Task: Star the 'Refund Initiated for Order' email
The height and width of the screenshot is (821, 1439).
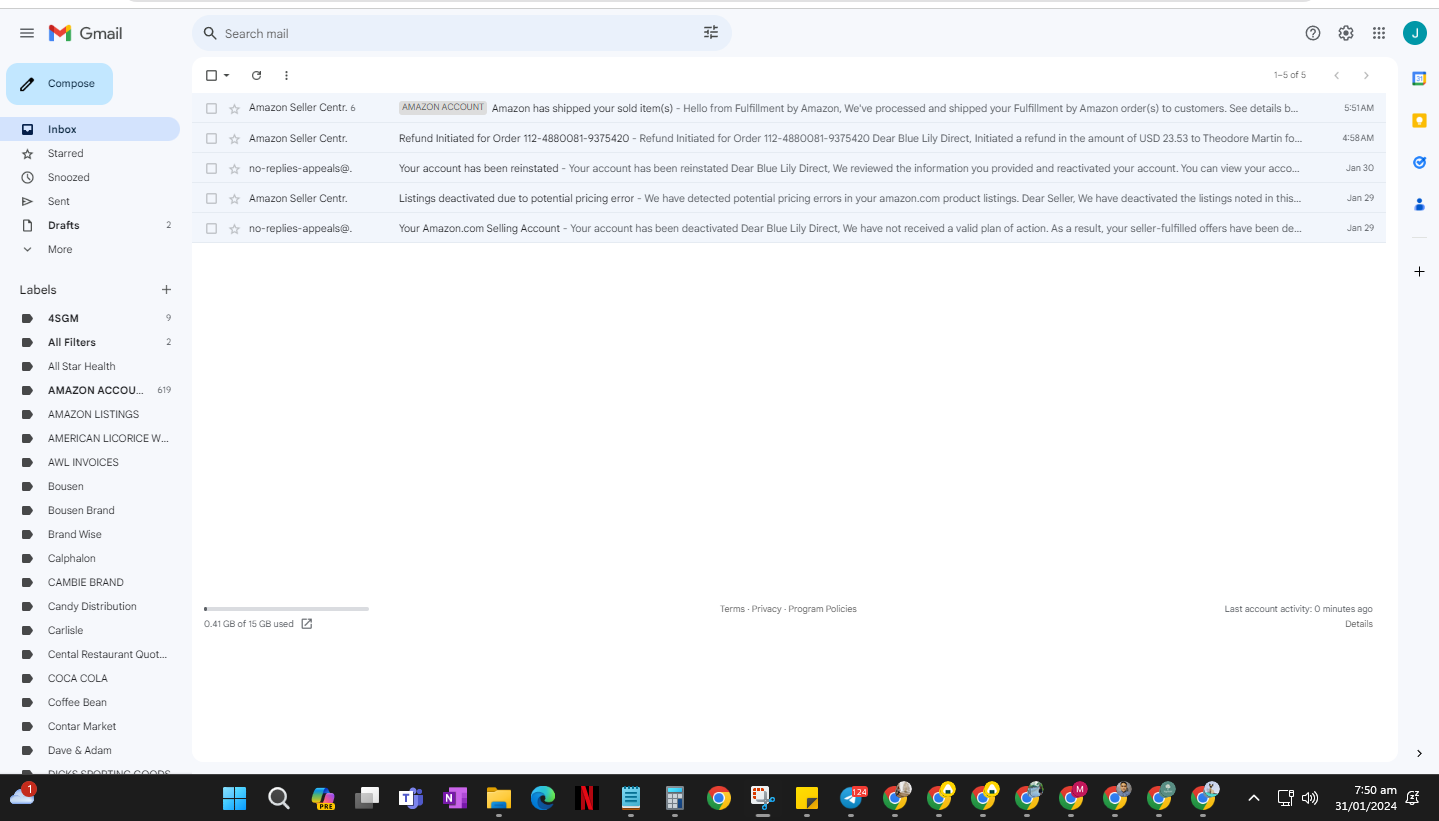Action: point(234,138)
